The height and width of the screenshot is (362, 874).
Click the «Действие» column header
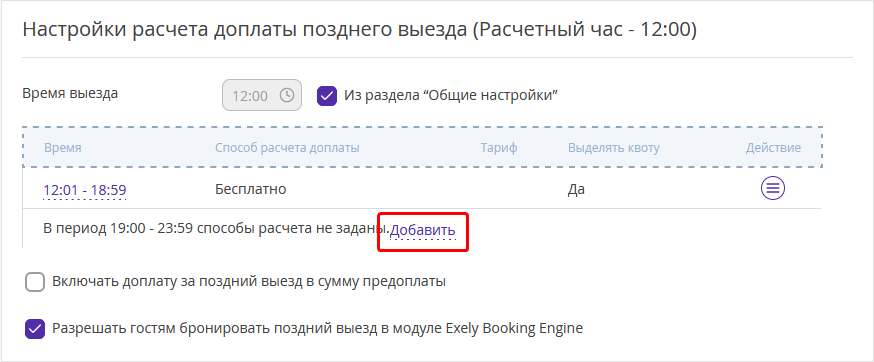[773, 148]
